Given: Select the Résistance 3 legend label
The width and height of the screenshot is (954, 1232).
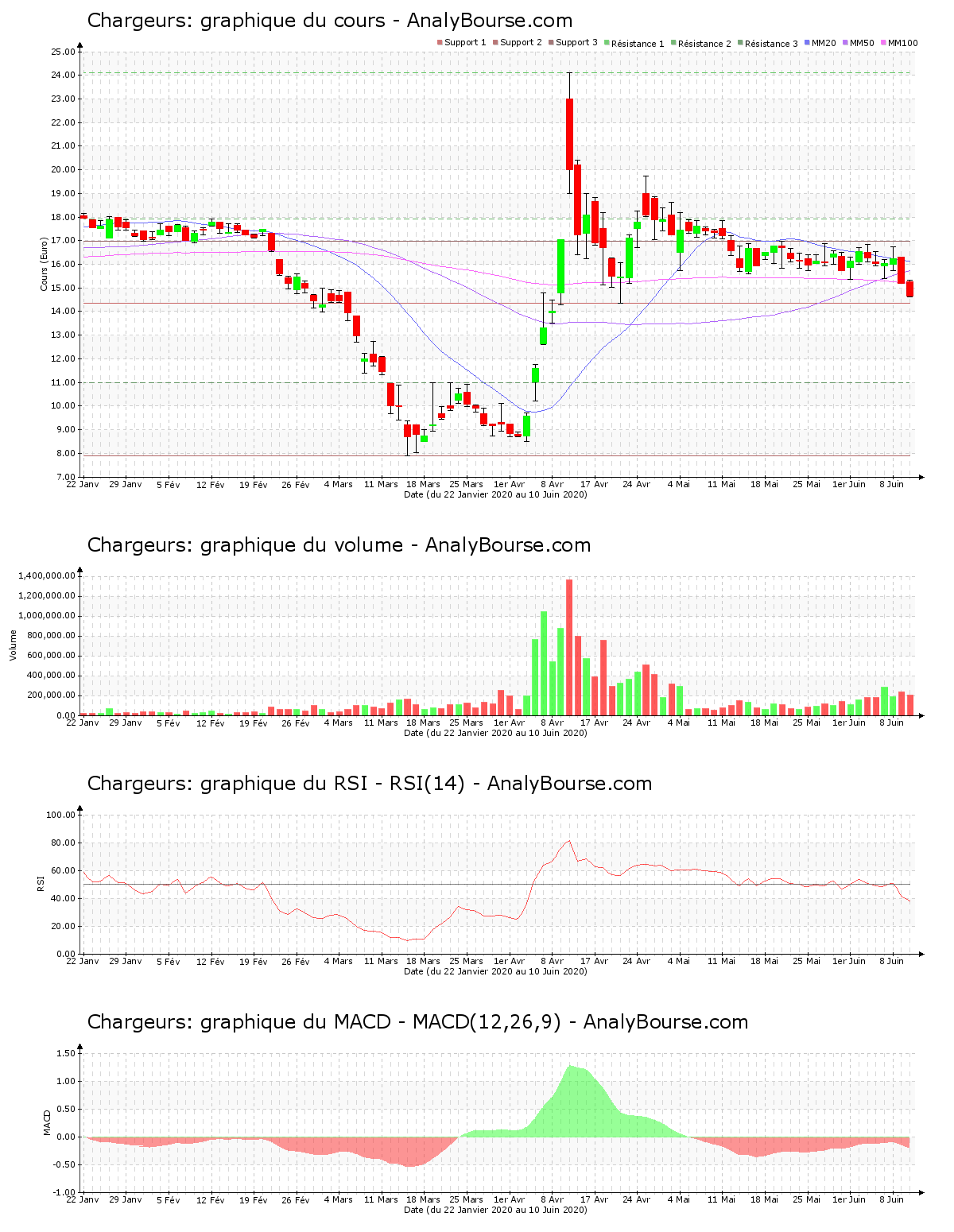Looking at the screenshot, I should [771, 44].
